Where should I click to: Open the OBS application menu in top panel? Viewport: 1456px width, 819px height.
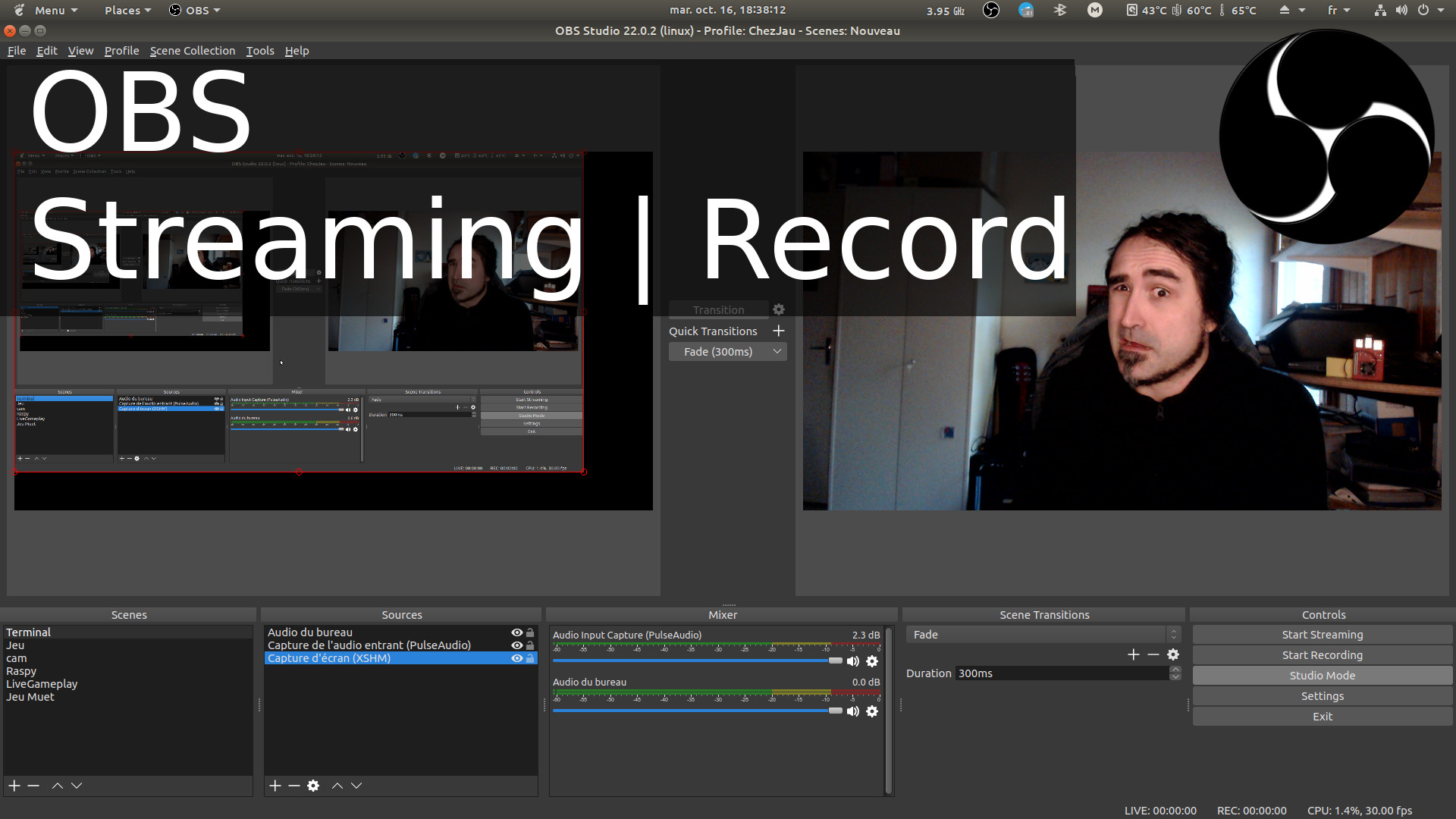194,10
